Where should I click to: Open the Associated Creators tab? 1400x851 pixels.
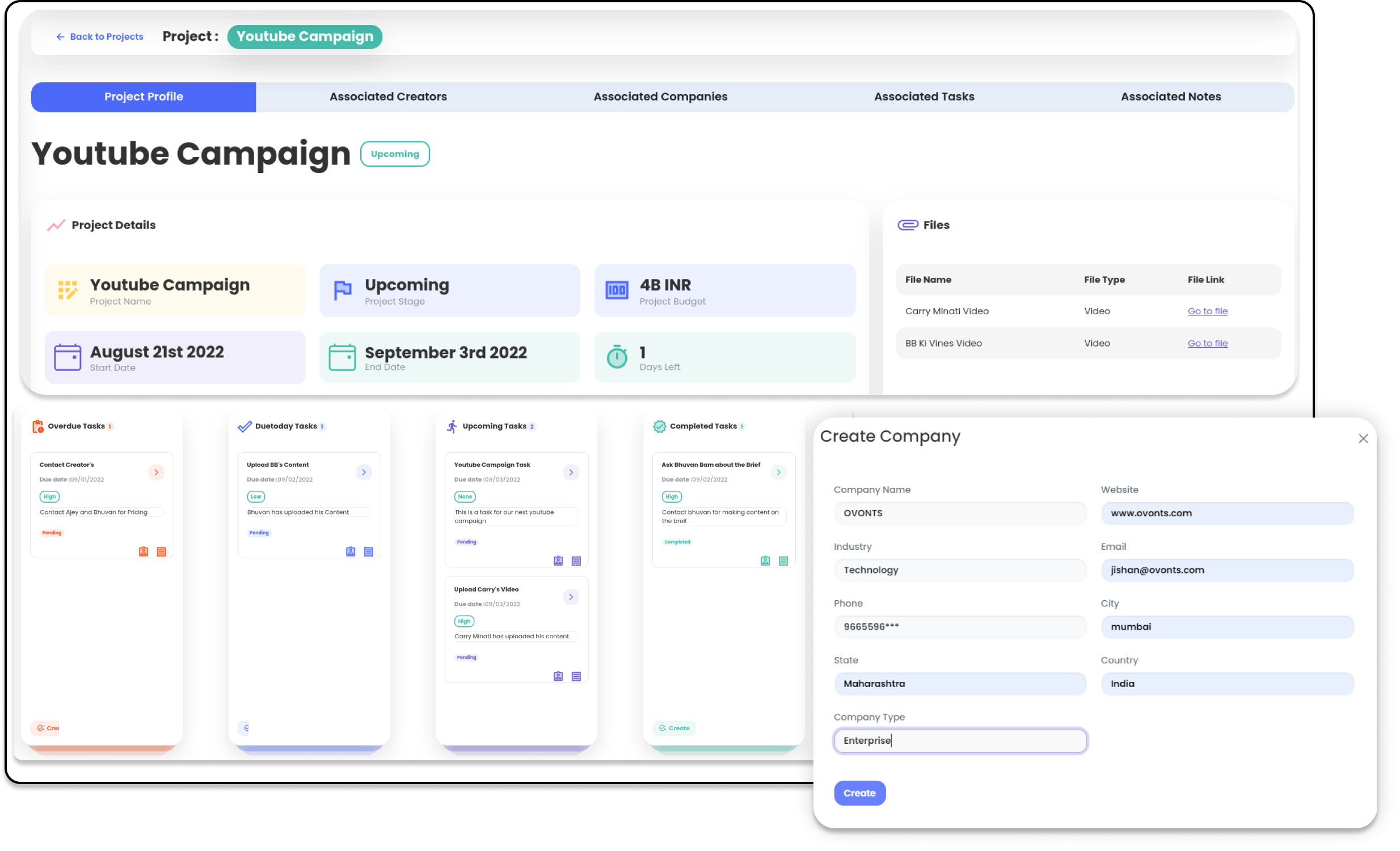click(x=388, y=96)
